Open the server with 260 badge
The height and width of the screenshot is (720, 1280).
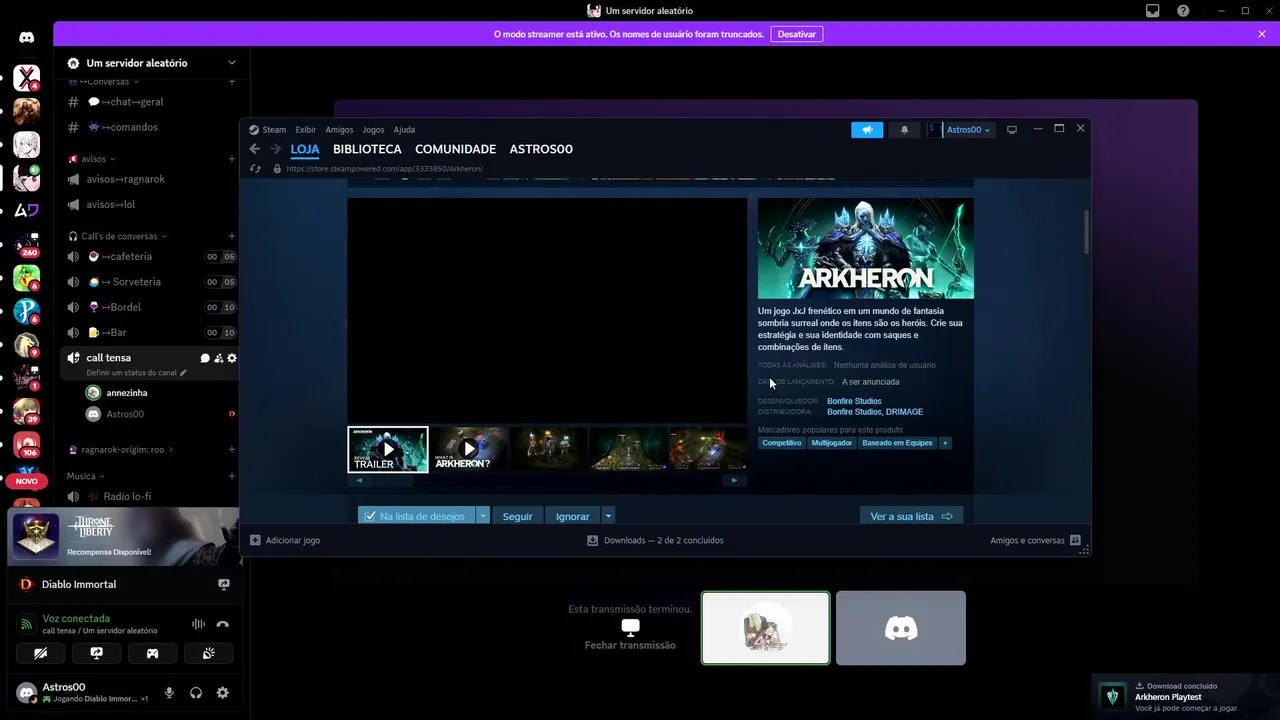click(x=27, y=243)
